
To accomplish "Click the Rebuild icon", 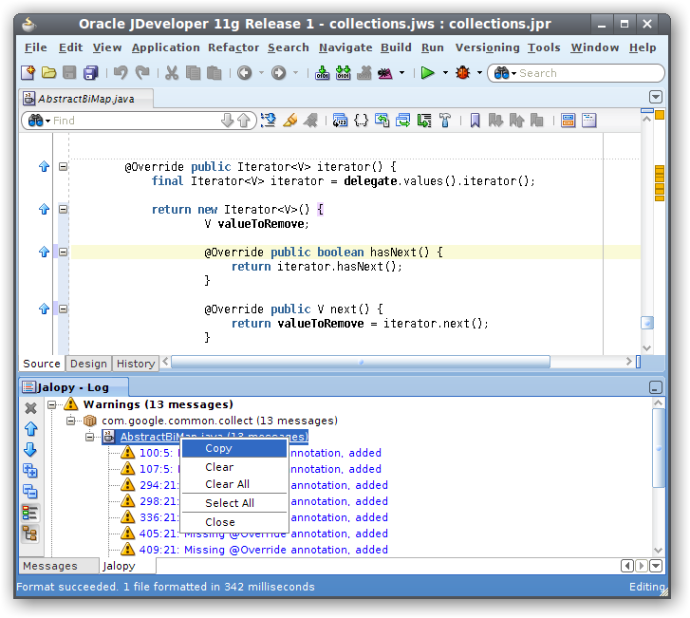I will pos(343,73).
